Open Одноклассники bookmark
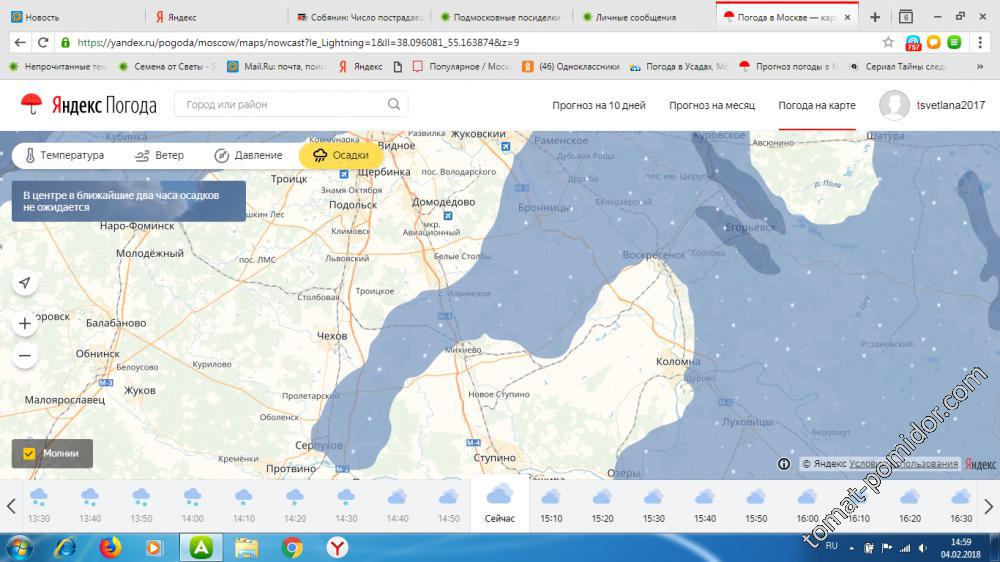 pos(571,66)
